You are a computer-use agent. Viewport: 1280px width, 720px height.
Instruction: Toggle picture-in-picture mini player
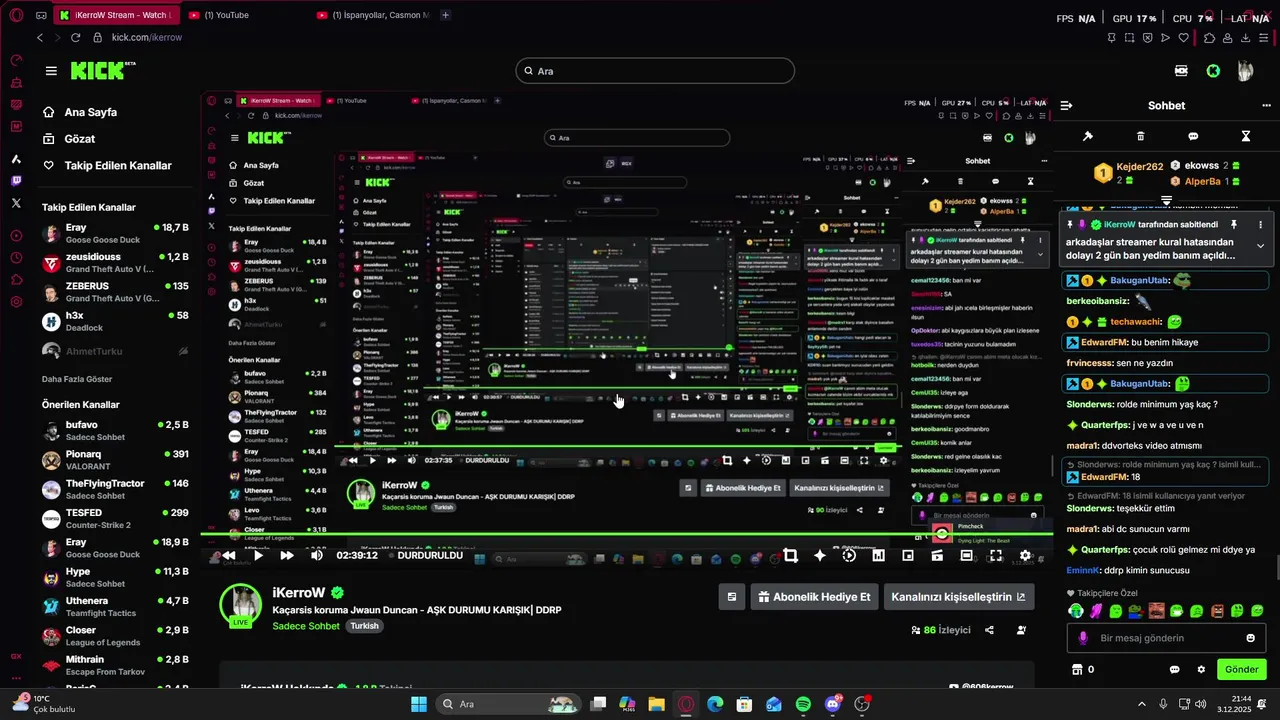tap(908, 555)
